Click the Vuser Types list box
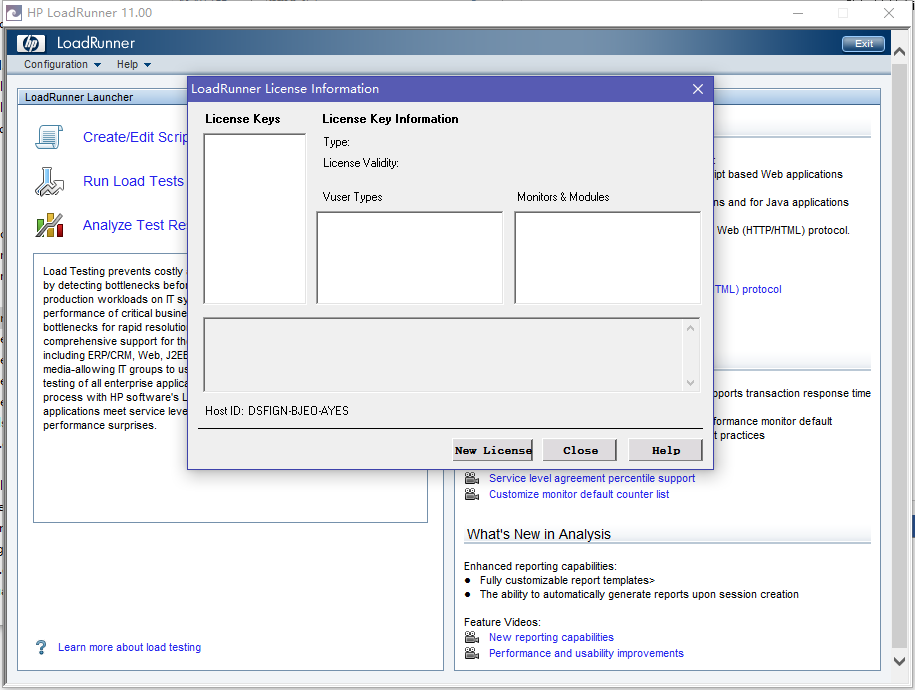Viewport: 915px width, 690px height. [x=409, y=257]
